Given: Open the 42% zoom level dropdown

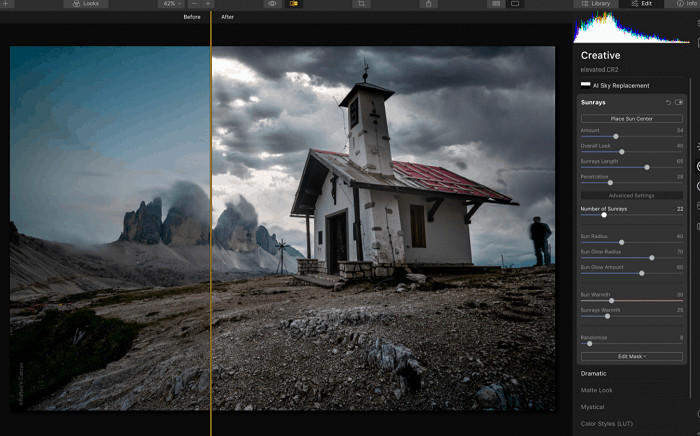Looking at the screenshot, I should 172,4.
